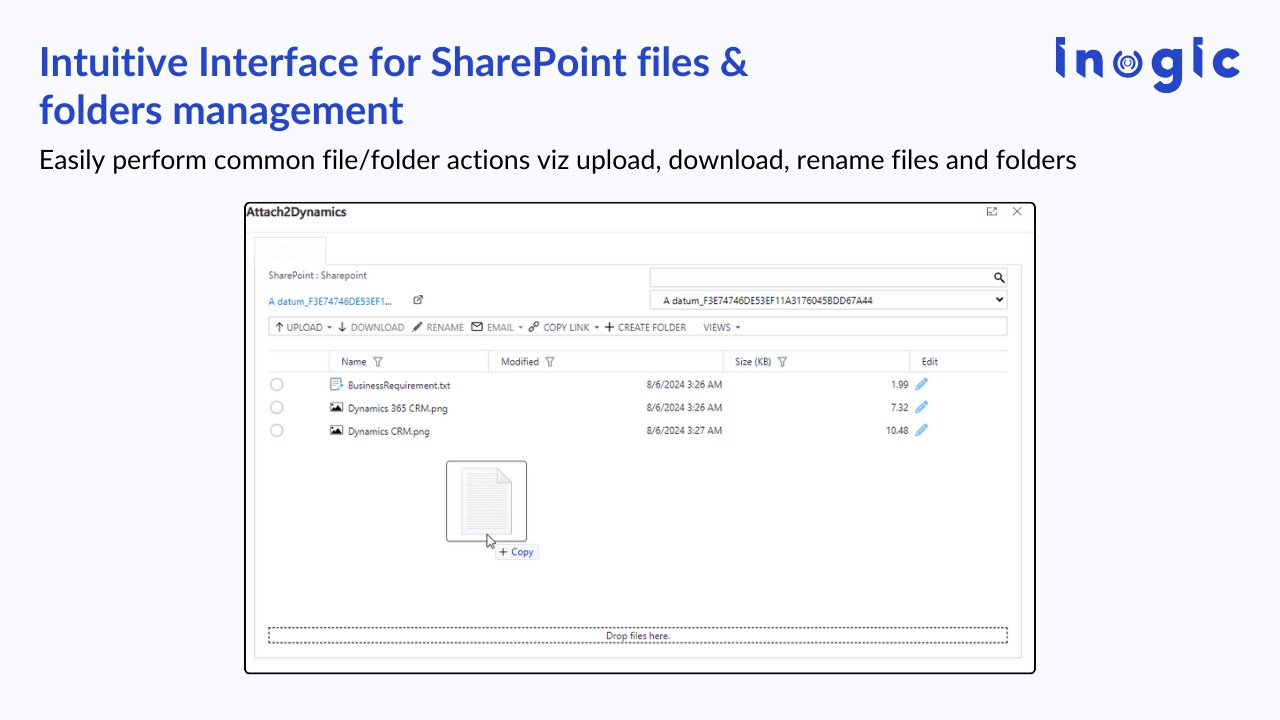Select the Dynamics 365 CRM.png radio button

tap(277, 407)
